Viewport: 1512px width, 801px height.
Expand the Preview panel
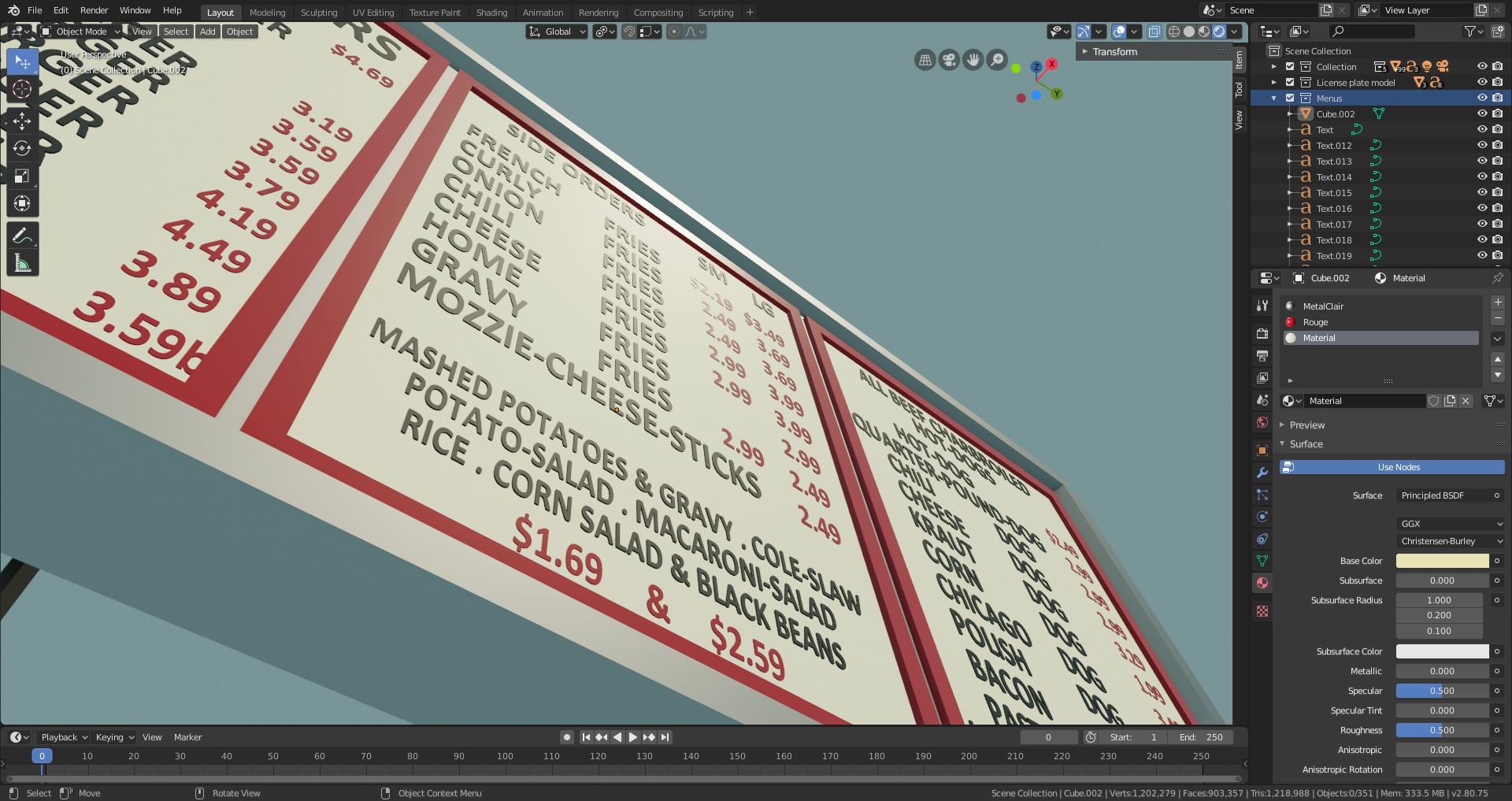(x=1306, y=425)
